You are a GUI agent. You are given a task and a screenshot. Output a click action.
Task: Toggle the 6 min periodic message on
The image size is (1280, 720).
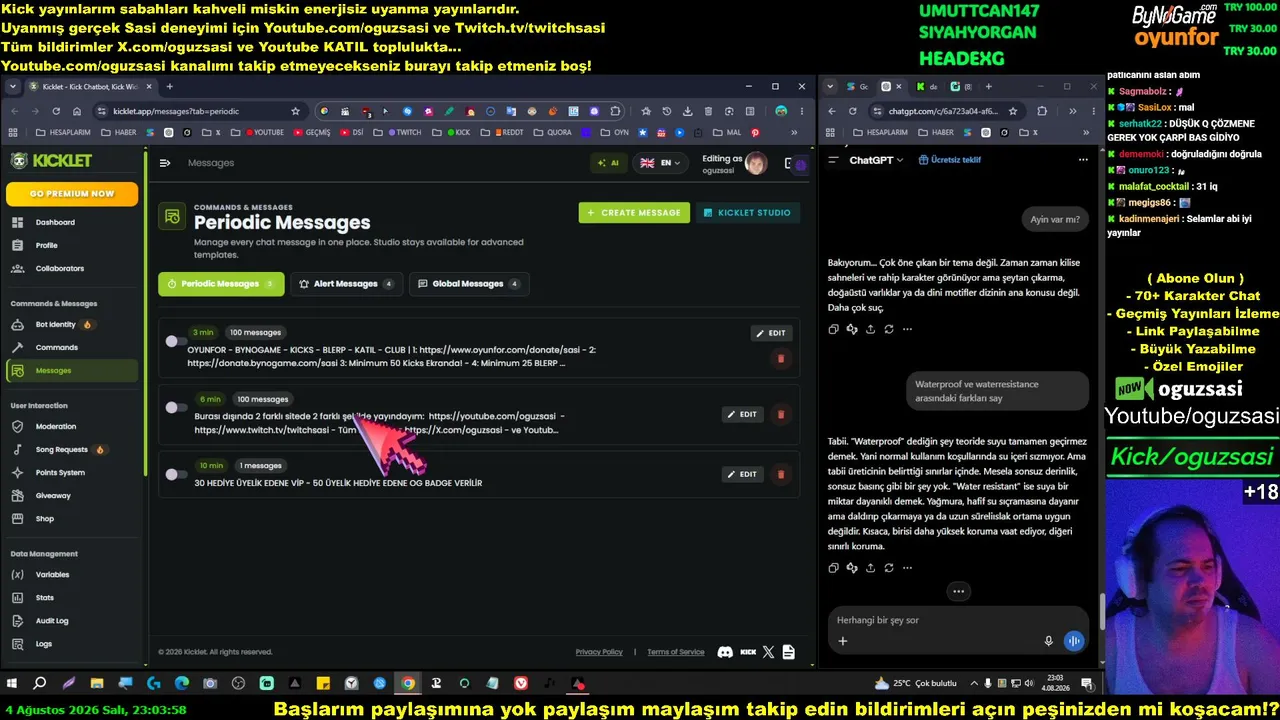pyautogui.click(x=175, y=407)
